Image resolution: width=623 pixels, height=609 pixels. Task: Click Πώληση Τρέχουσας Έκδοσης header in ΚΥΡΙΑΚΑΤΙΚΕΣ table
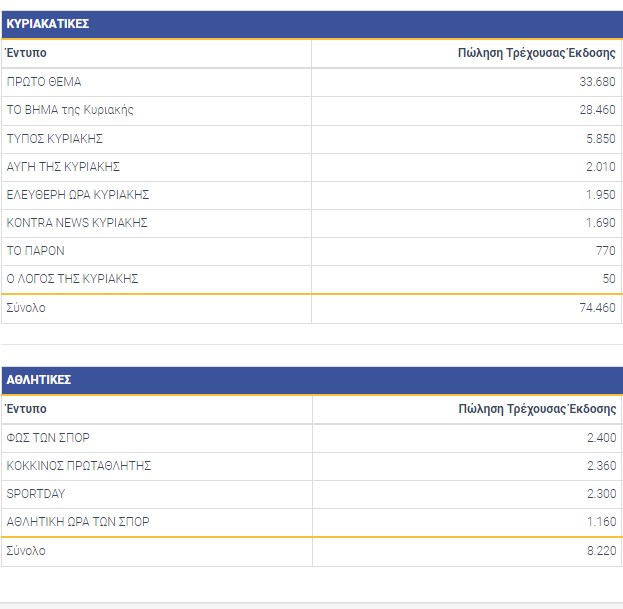click(536, 53)
